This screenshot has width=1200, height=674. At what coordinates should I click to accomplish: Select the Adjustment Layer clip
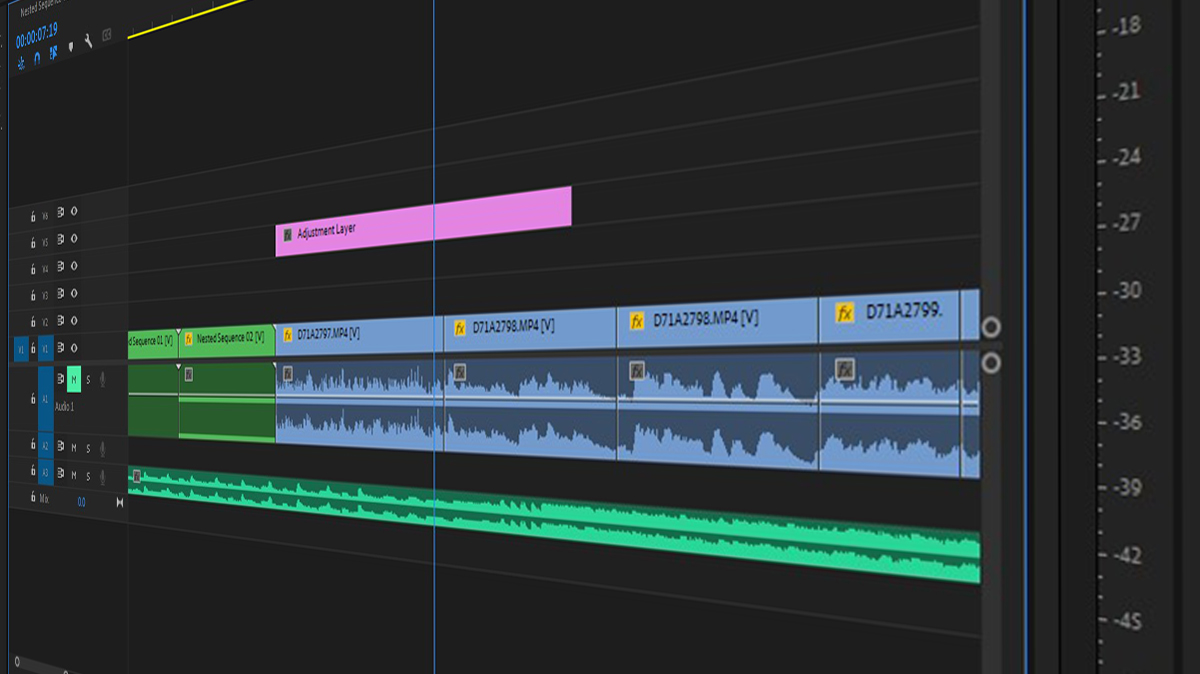424,221
